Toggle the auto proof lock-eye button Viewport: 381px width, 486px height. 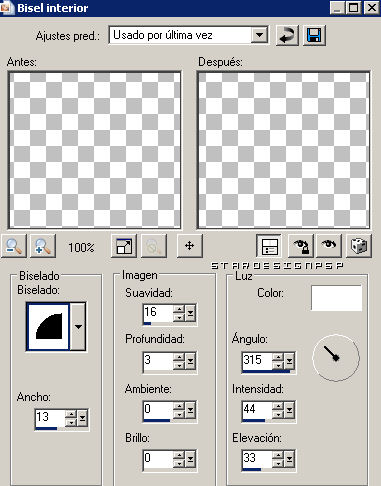point(300,246)
